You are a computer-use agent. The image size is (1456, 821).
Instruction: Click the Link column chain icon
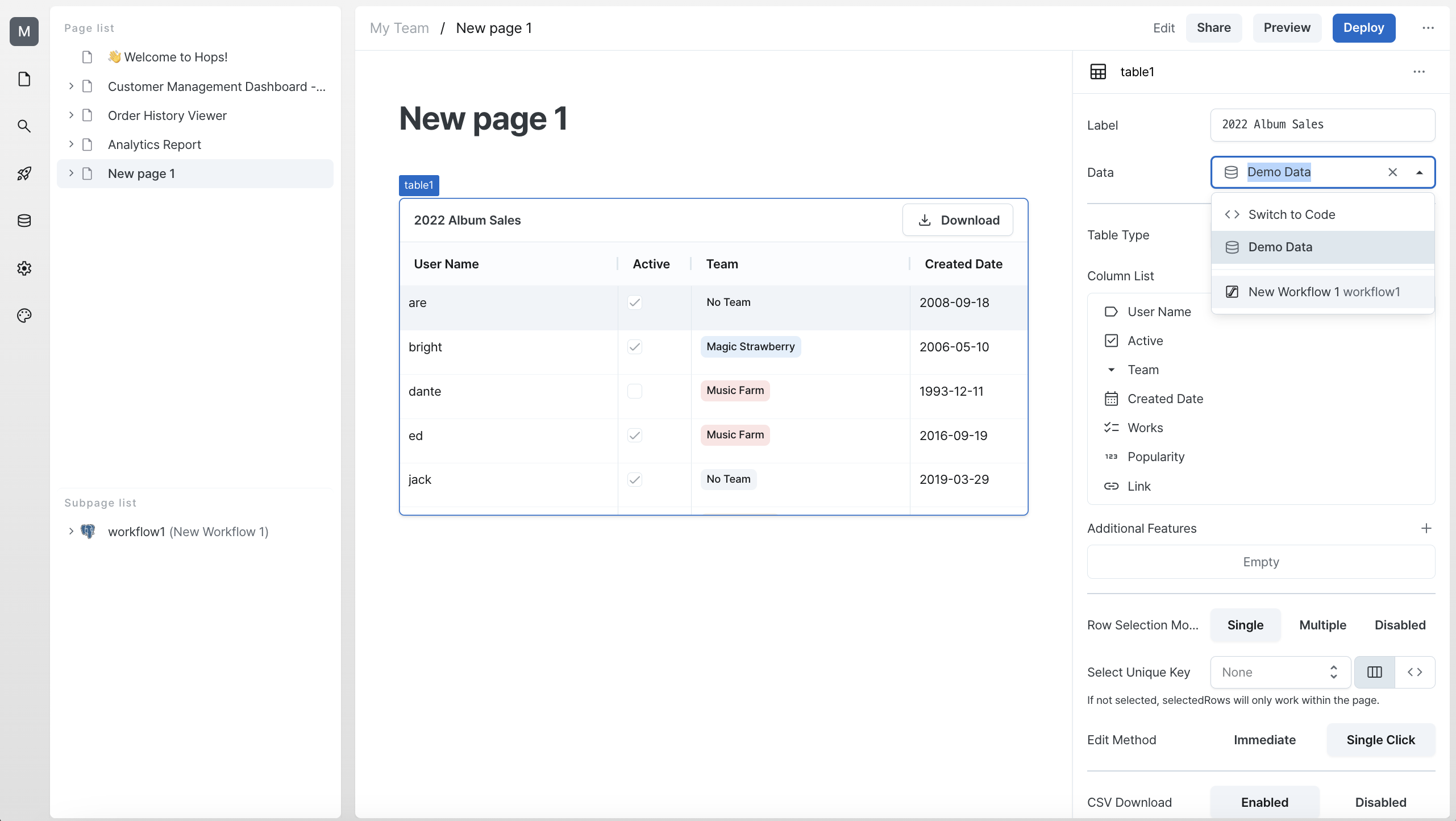tap(1111, 486)
